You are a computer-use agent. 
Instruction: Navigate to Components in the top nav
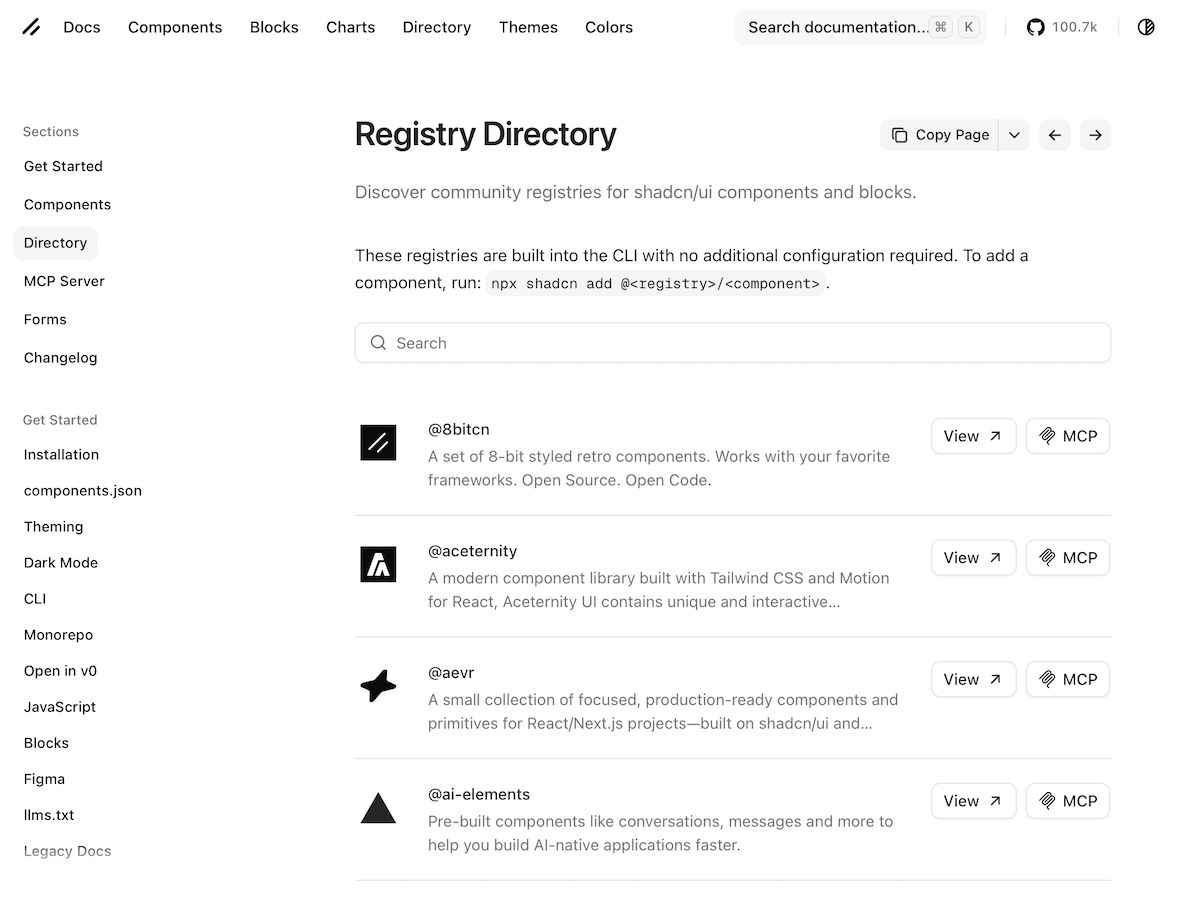coord(175,27)
